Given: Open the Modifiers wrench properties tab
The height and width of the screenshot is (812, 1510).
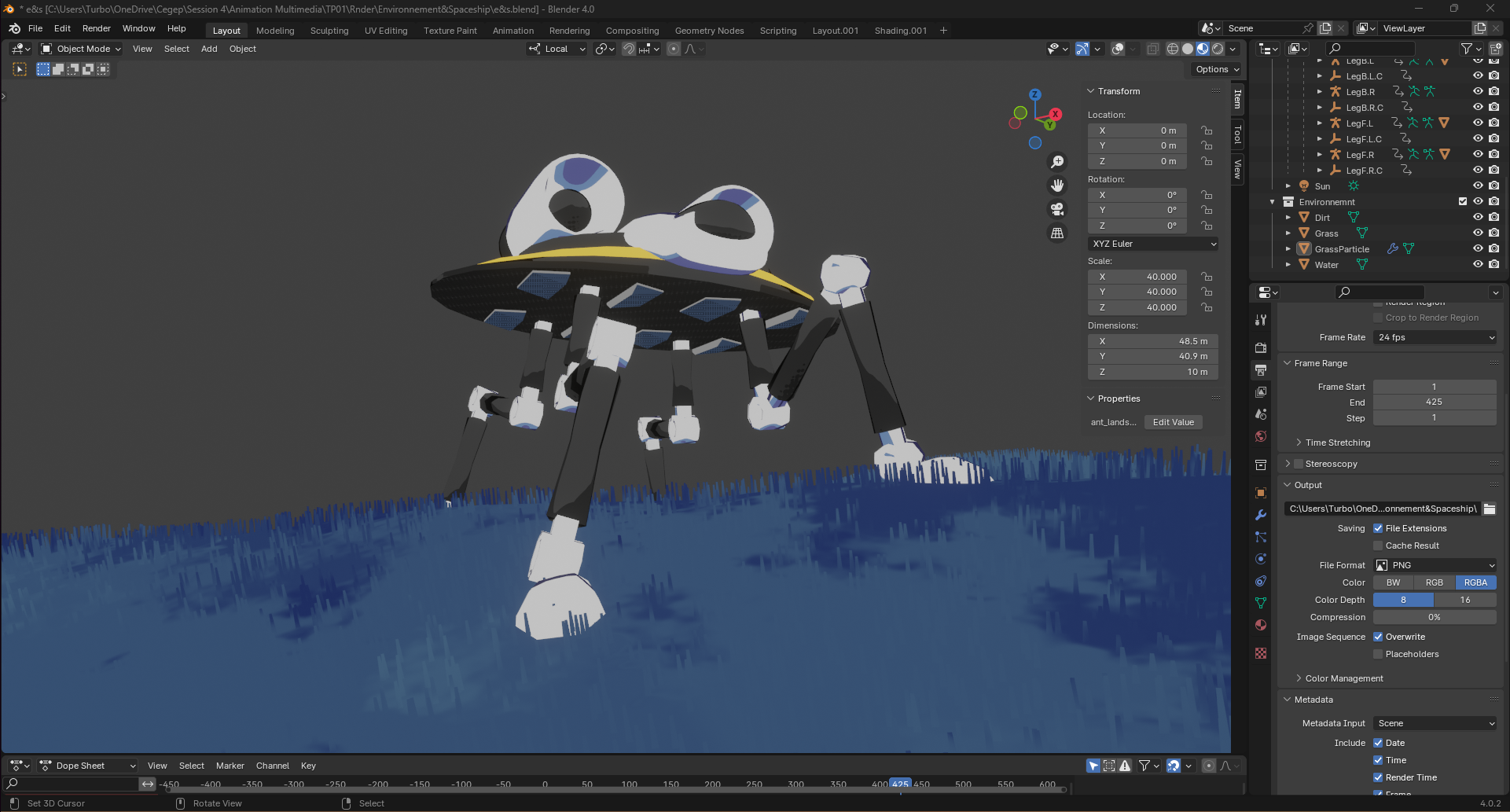Looking at the screenshot, I should [1261, 515].
